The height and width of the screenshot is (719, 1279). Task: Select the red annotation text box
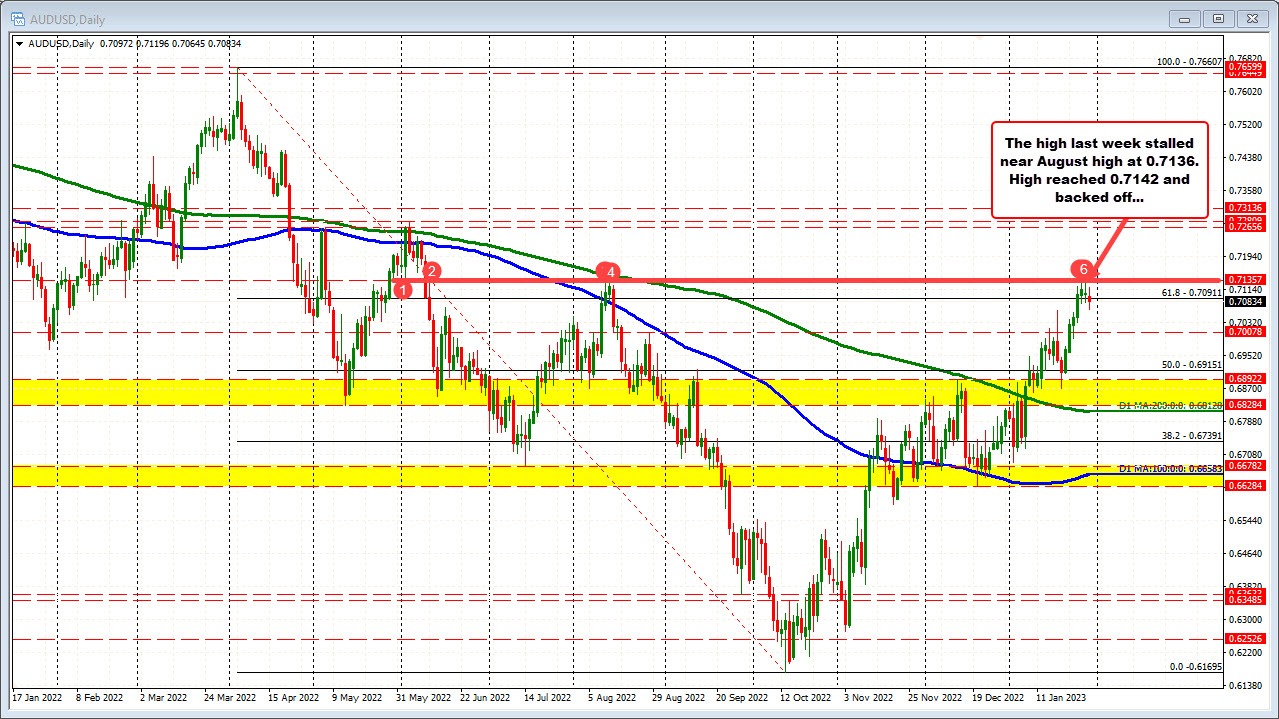pyautogui.click(x=1099, y=170)
